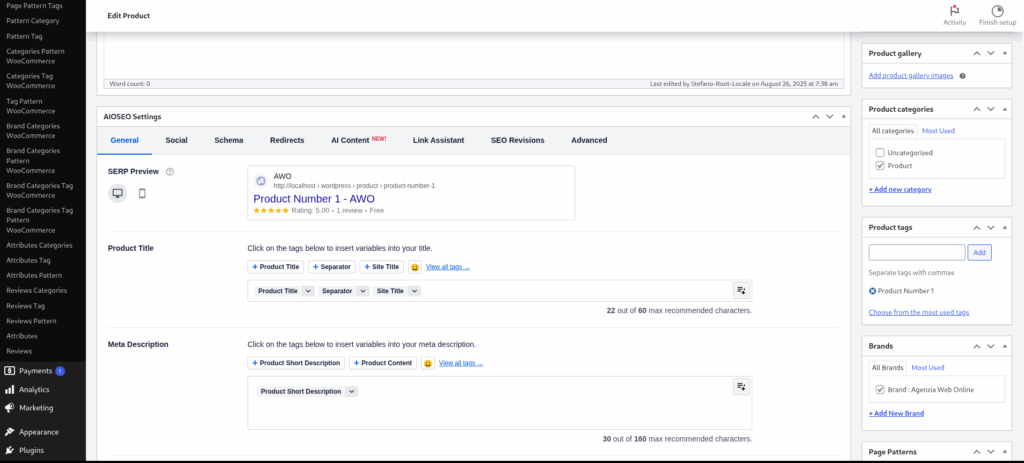Collapse the Product gallery panel
This screenshot has width=1024, height=463.
click(x=1005, y=54)
